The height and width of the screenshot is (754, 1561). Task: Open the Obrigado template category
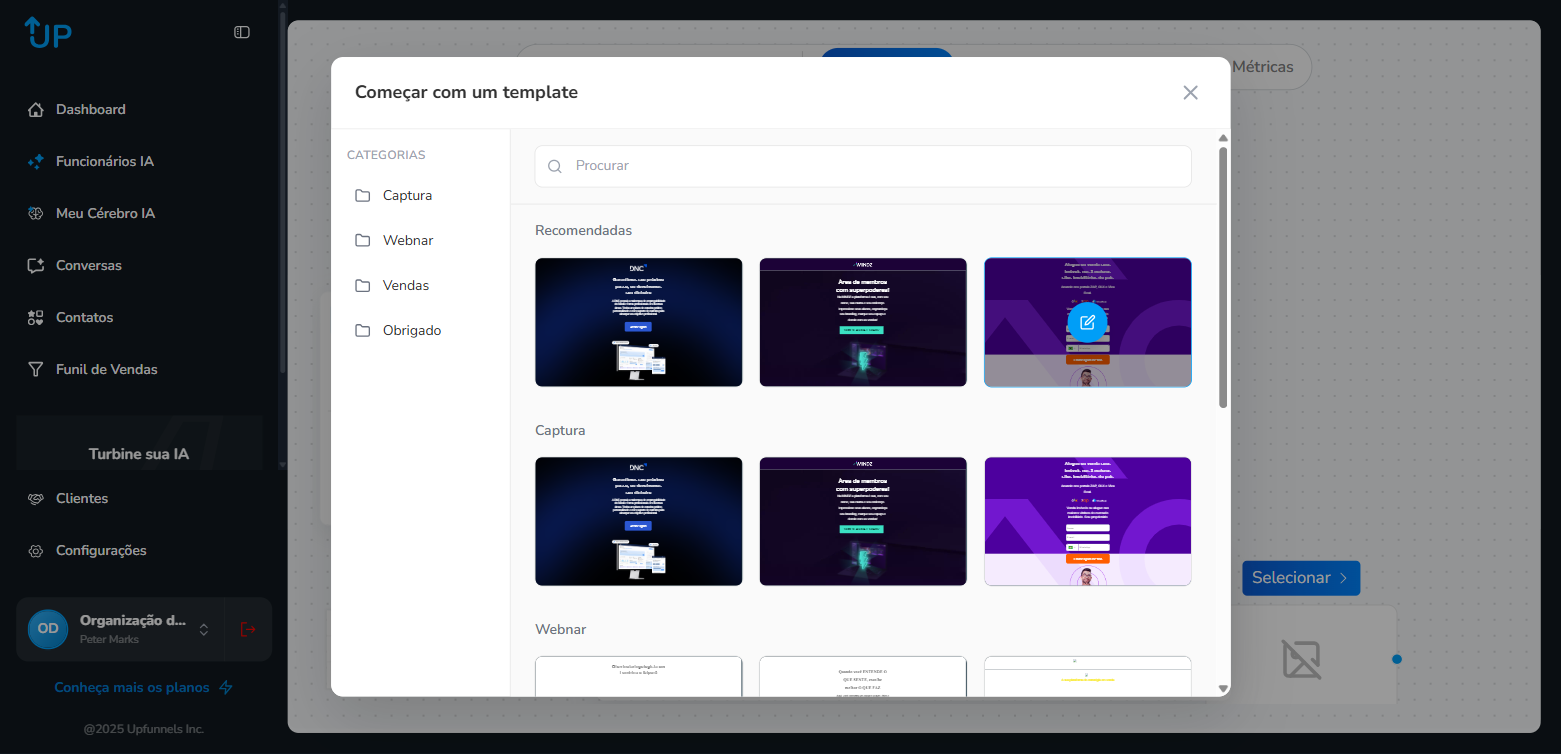click(411, 330)
